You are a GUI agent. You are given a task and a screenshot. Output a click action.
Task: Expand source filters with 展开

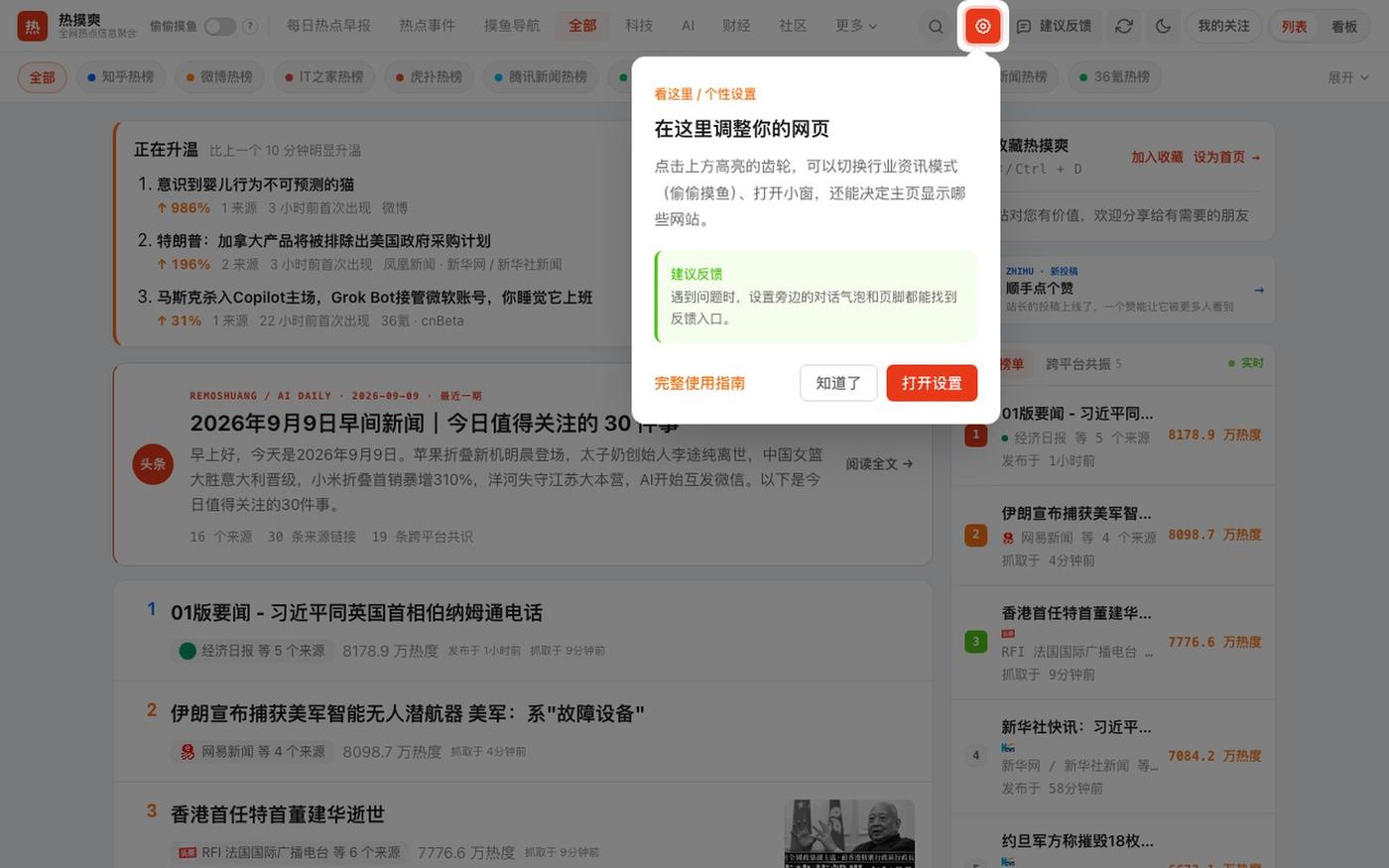coord(1347,77)
